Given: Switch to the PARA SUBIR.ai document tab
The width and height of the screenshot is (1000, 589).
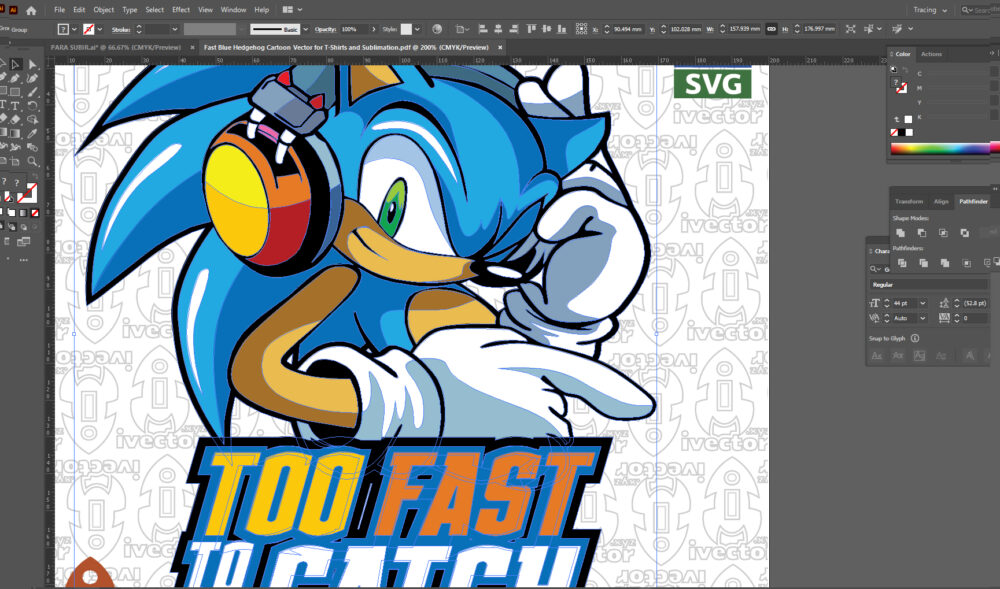Looking at the screenshot, I should (x=117, y=47).
